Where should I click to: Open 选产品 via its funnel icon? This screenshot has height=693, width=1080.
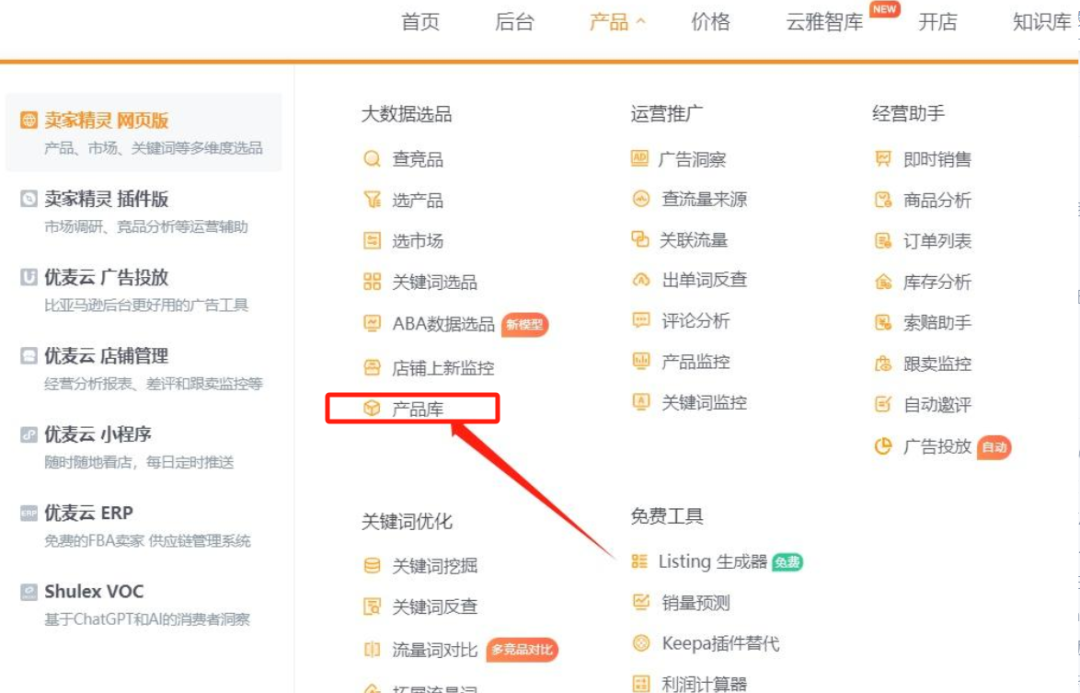(x=371, y=199)
